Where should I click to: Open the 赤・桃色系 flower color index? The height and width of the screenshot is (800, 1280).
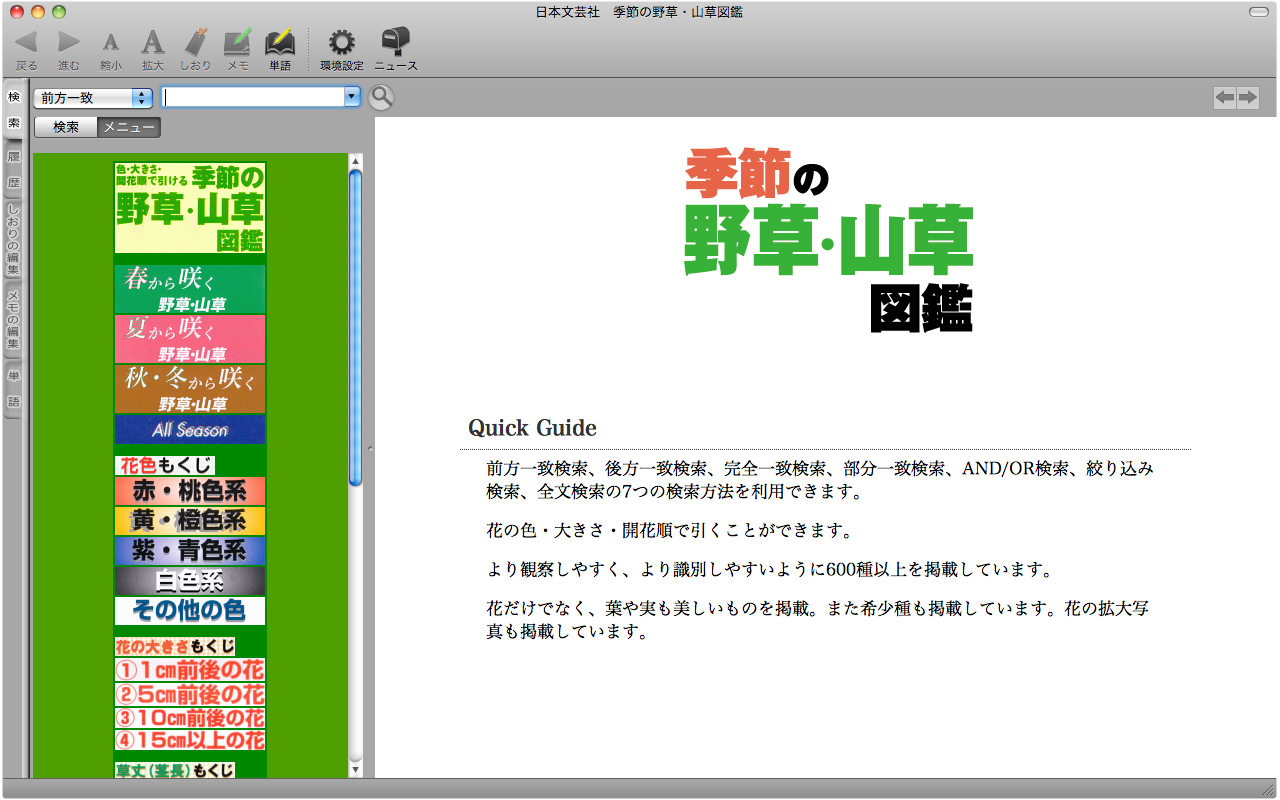[x=190, y=491]
